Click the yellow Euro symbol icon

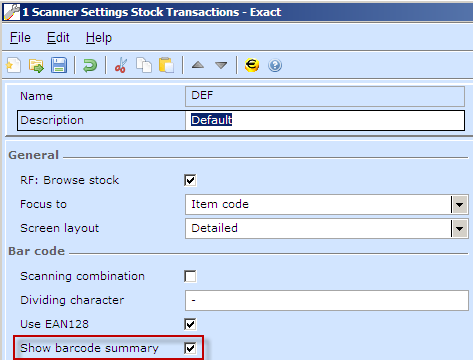252,65
